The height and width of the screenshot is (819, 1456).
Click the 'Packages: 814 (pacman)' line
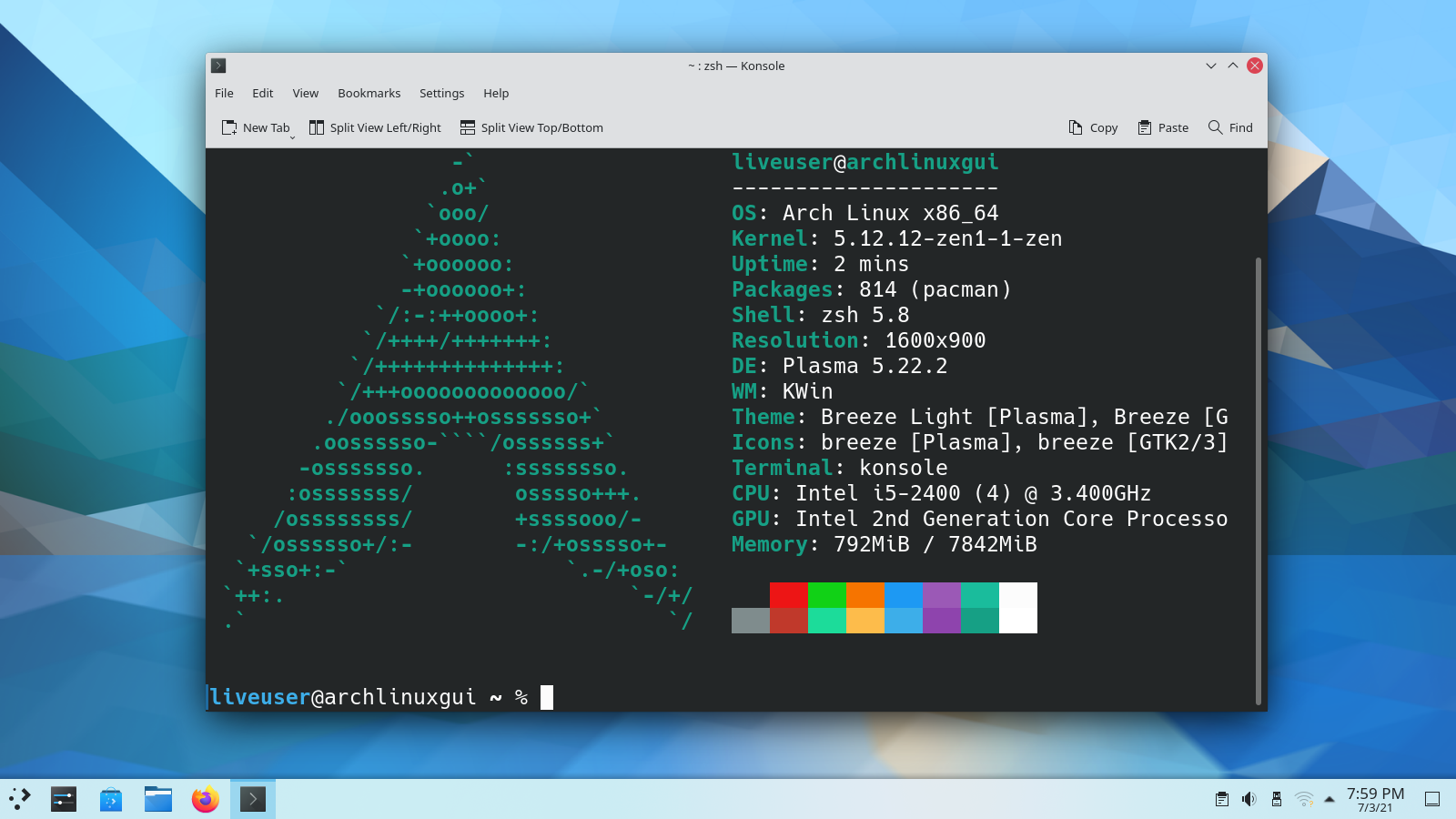coord(872,289)
